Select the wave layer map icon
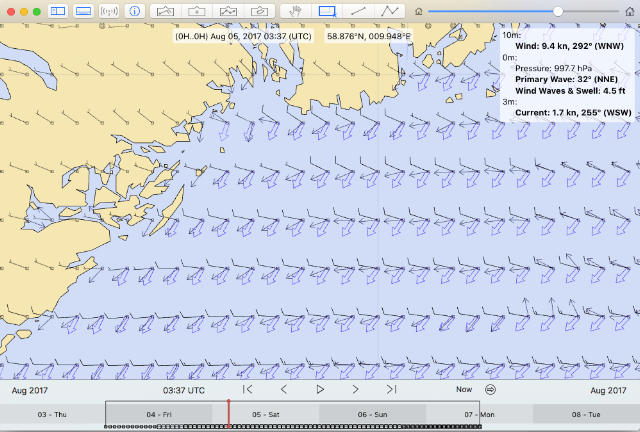 pos(228,11)
